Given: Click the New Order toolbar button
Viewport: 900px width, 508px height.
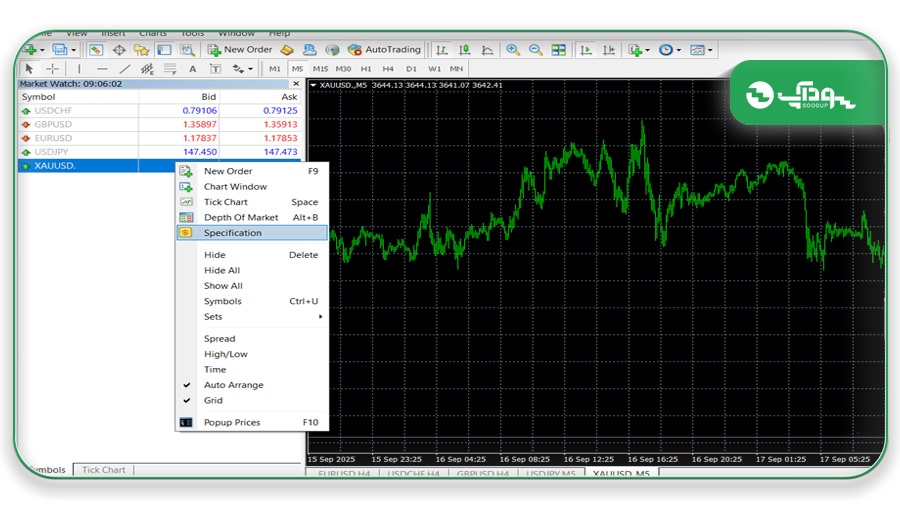Looking at the screenshot, I should [x=240, y=50].
